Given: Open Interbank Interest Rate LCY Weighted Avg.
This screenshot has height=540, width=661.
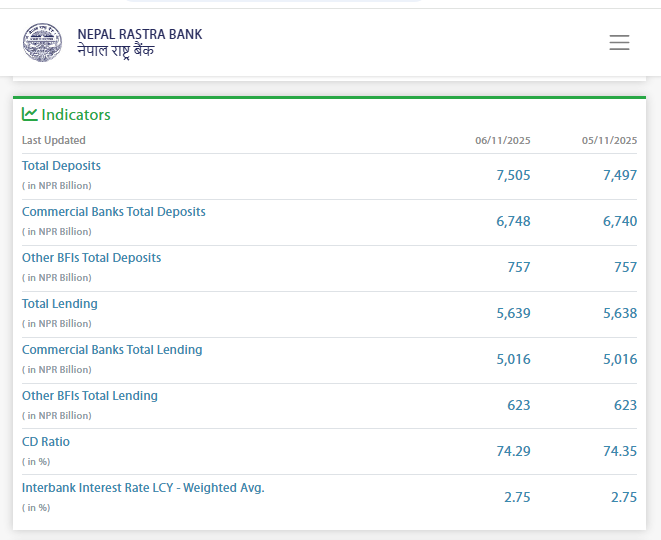Looking at the screenshot, I should click(x=143, y=488).
